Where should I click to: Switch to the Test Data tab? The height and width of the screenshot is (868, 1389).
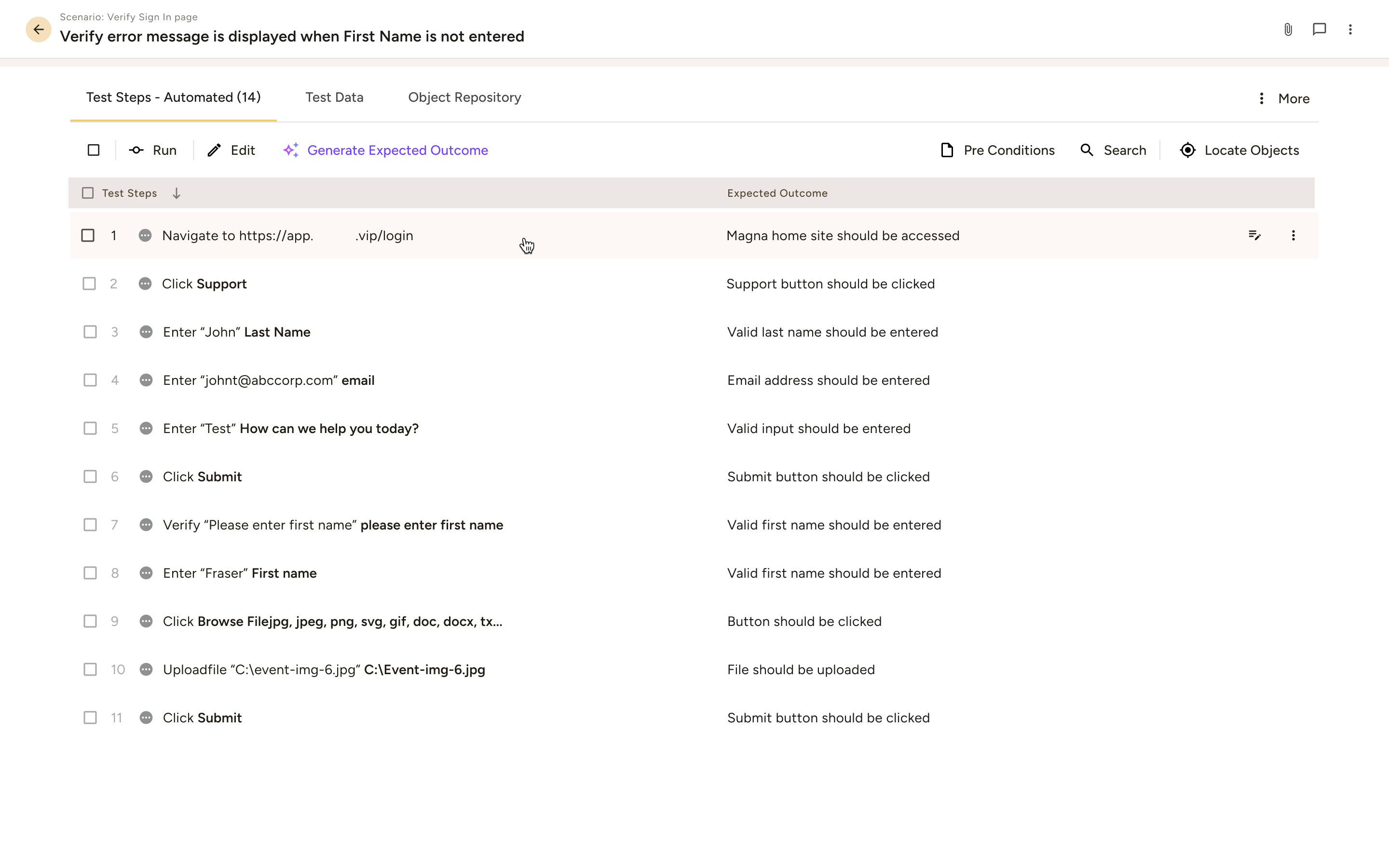point(334,97)
